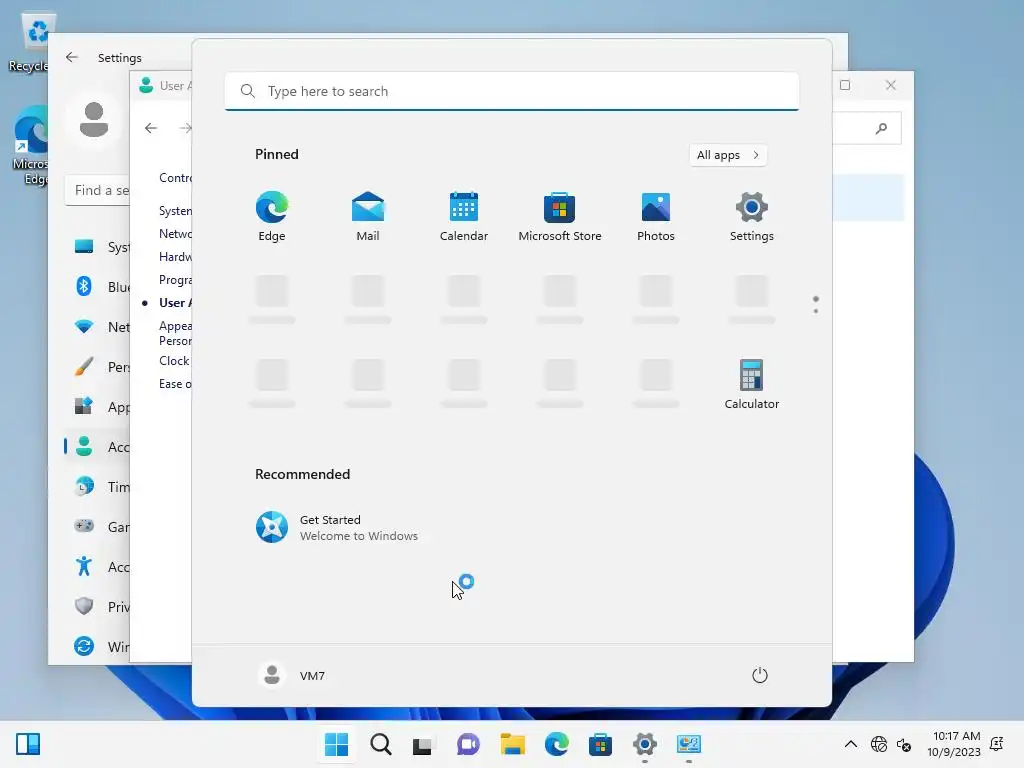The image size is (1024, 768).
Task: Open the notification center icon
Action: point(997,744)
